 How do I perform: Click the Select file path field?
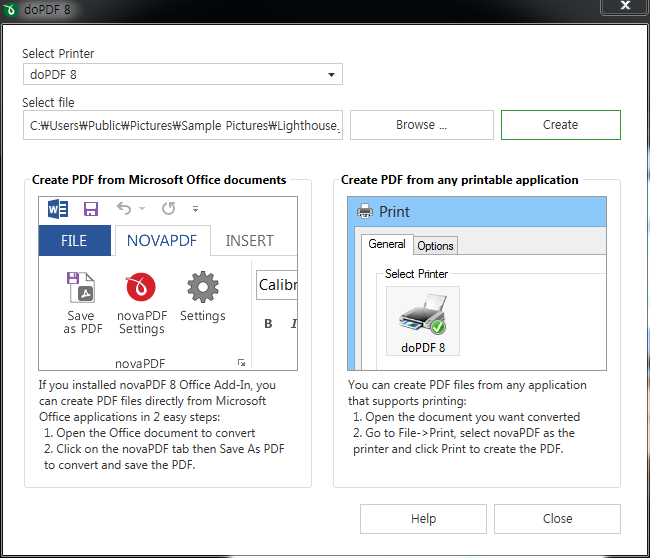[x=183, y=125]
